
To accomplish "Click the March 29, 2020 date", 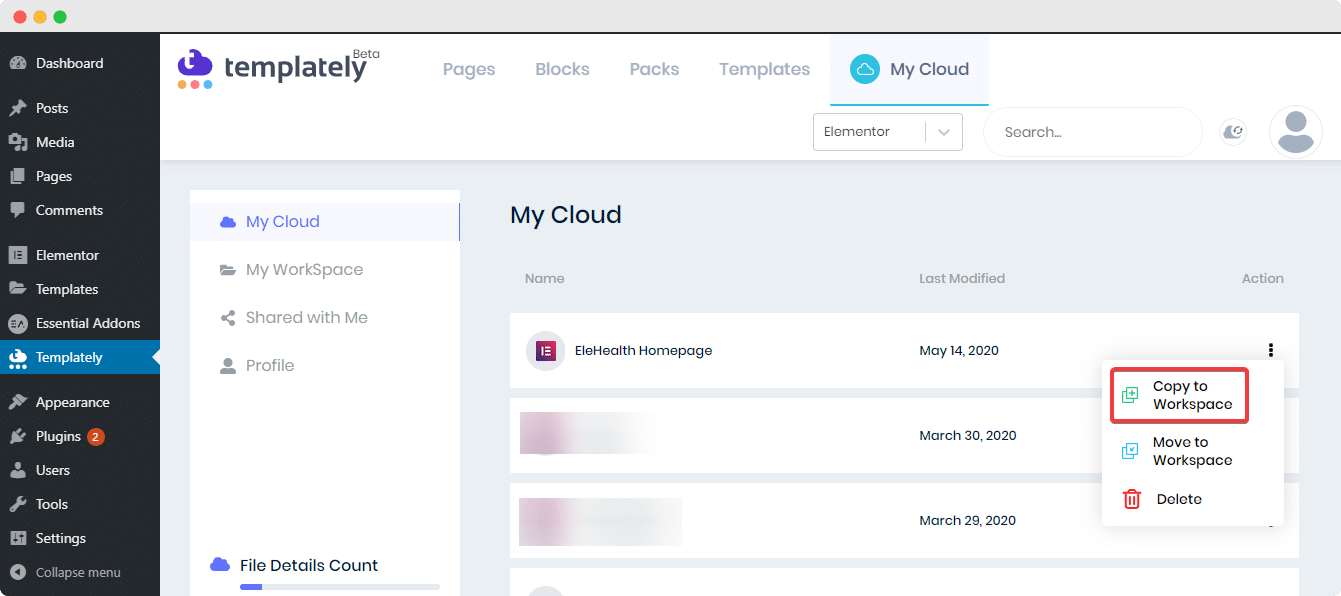I will click(967, 521).
